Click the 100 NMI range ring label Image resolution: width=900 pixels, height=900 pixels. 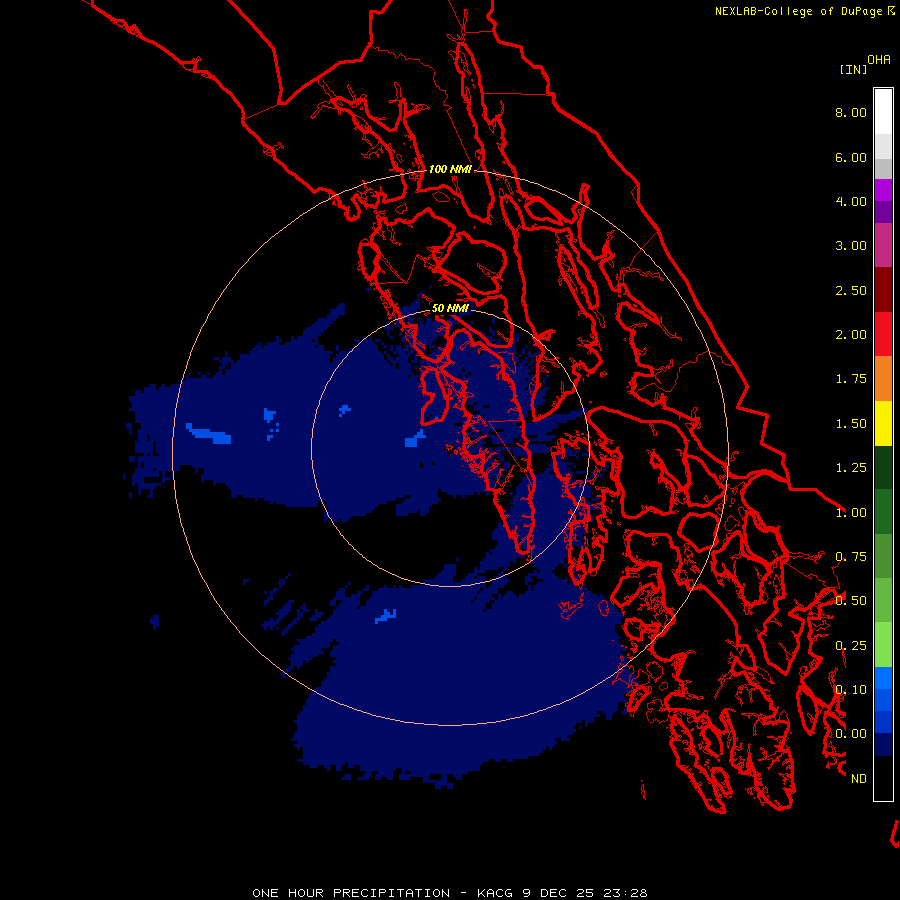point(450,169)
